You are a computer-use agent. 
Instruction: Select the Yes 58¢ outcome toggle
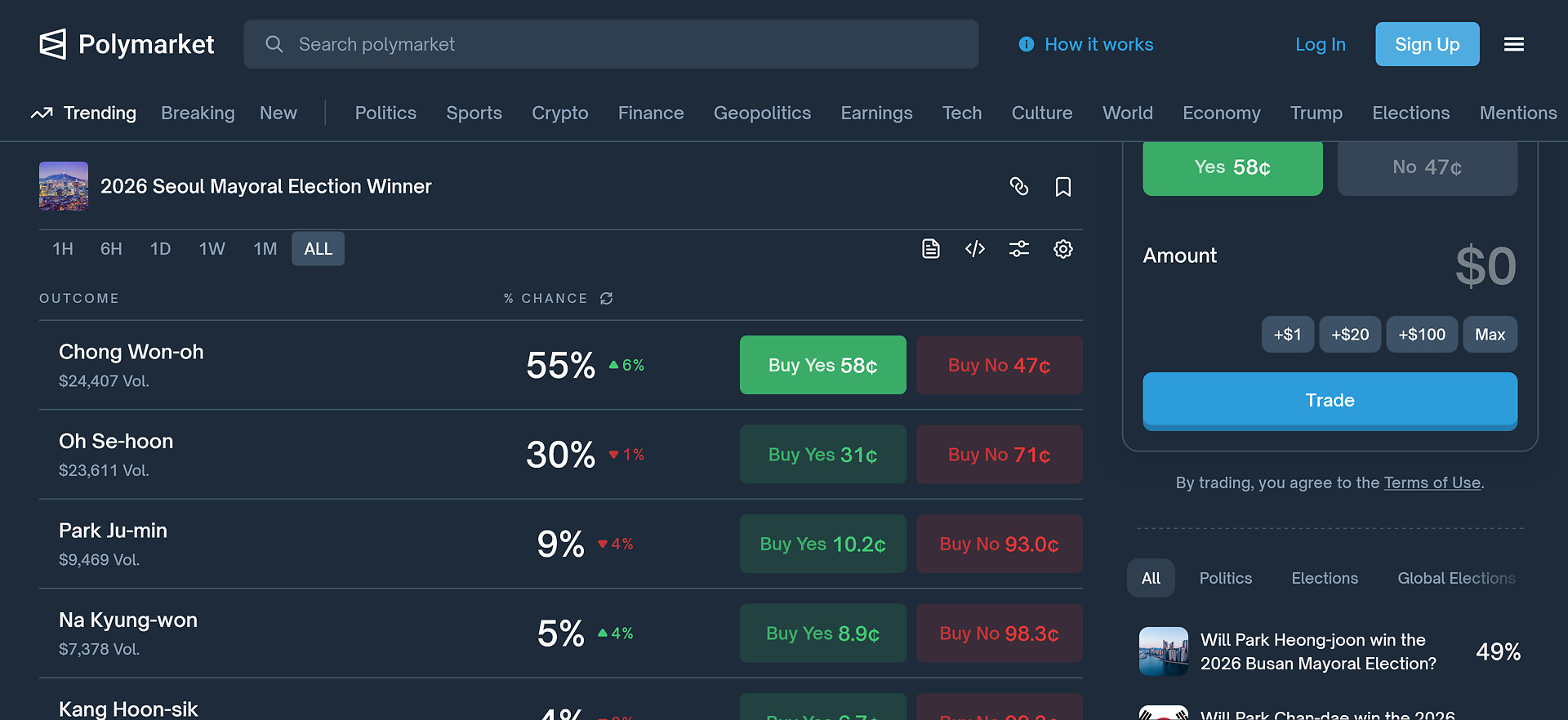click(1232, 167)
